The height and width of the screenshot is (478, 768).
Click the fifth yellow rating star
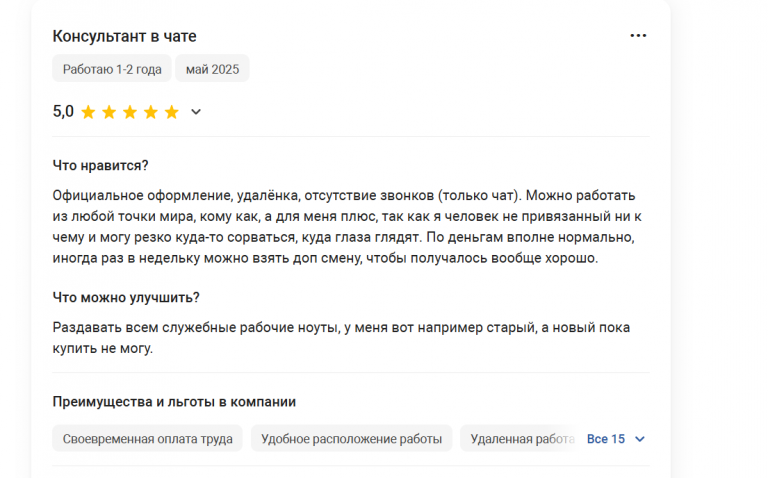(x=171, y=112)
